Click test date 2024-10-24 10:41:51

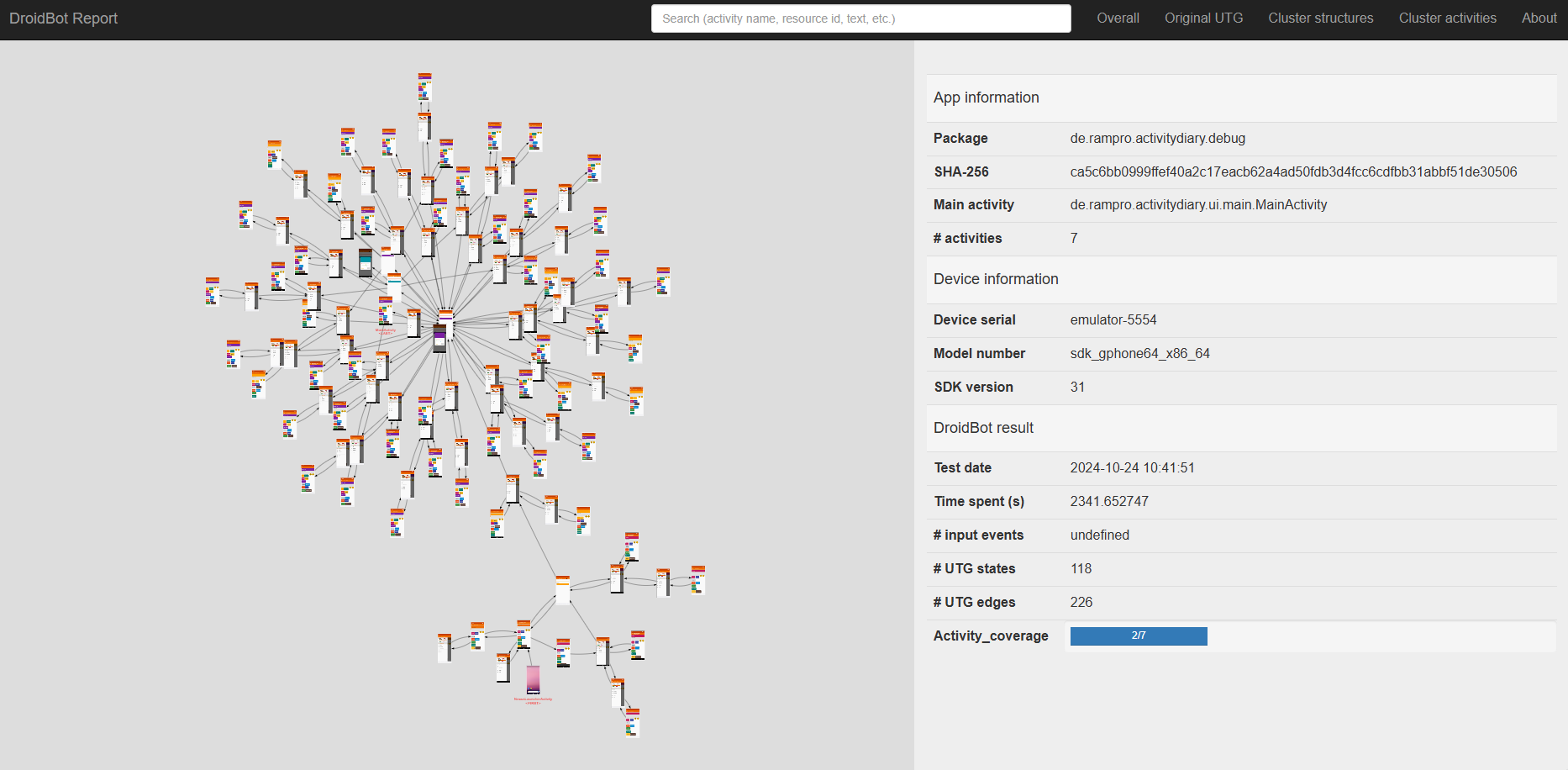(x=1132, y=468)
